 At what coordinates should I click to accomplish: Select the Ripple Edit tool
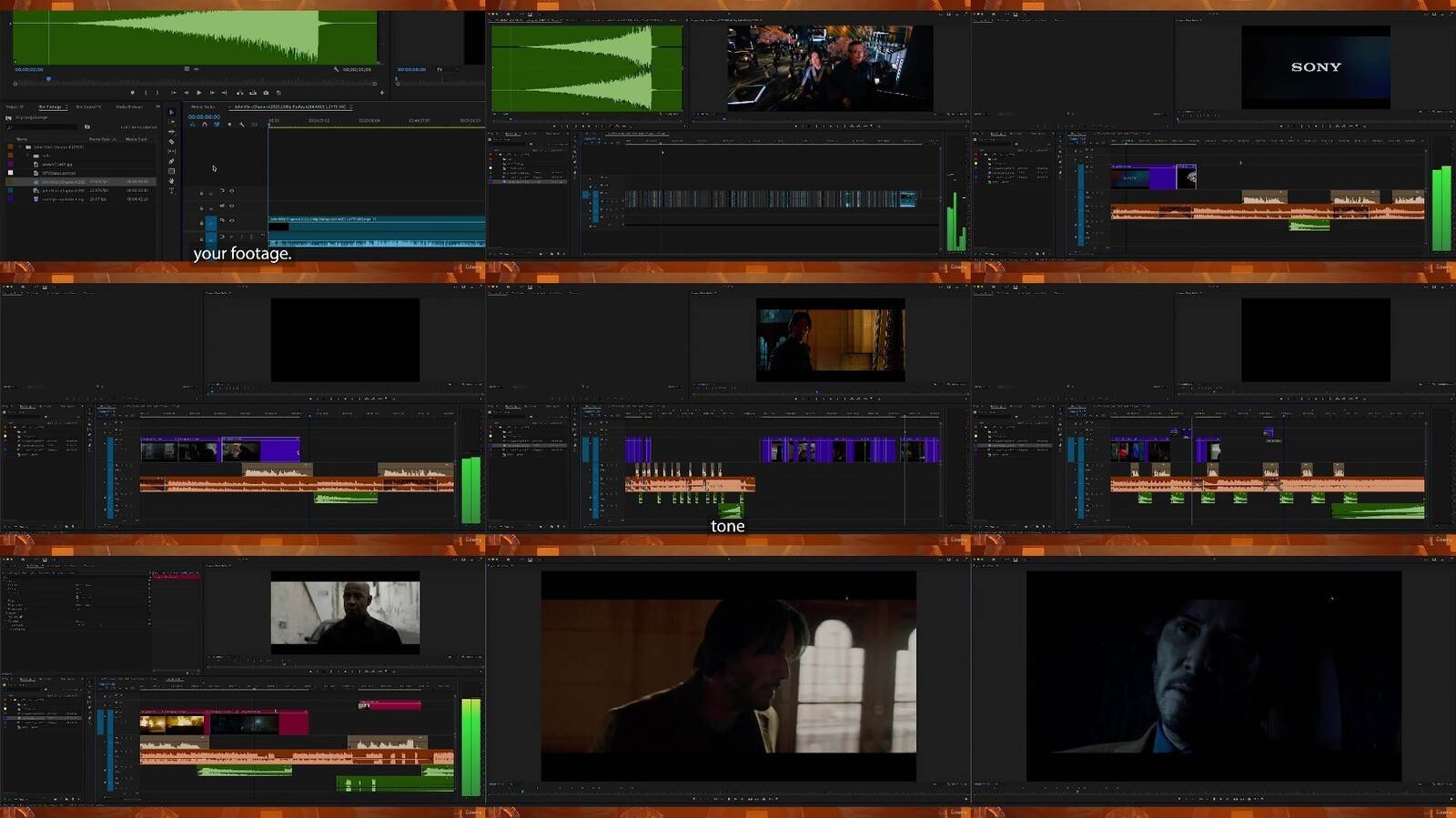171,132
